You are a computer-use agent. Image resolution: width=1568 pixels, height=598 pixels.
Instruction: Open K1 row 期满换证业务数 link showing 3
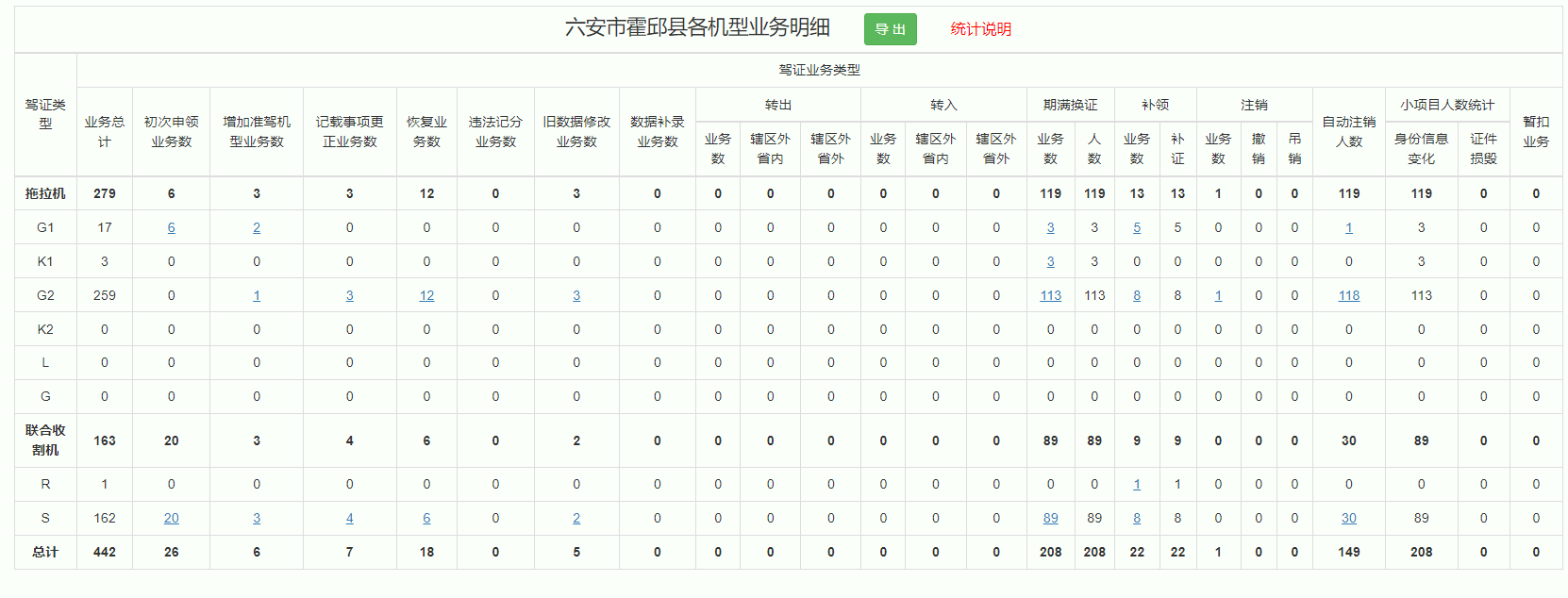pos(1050,261)
